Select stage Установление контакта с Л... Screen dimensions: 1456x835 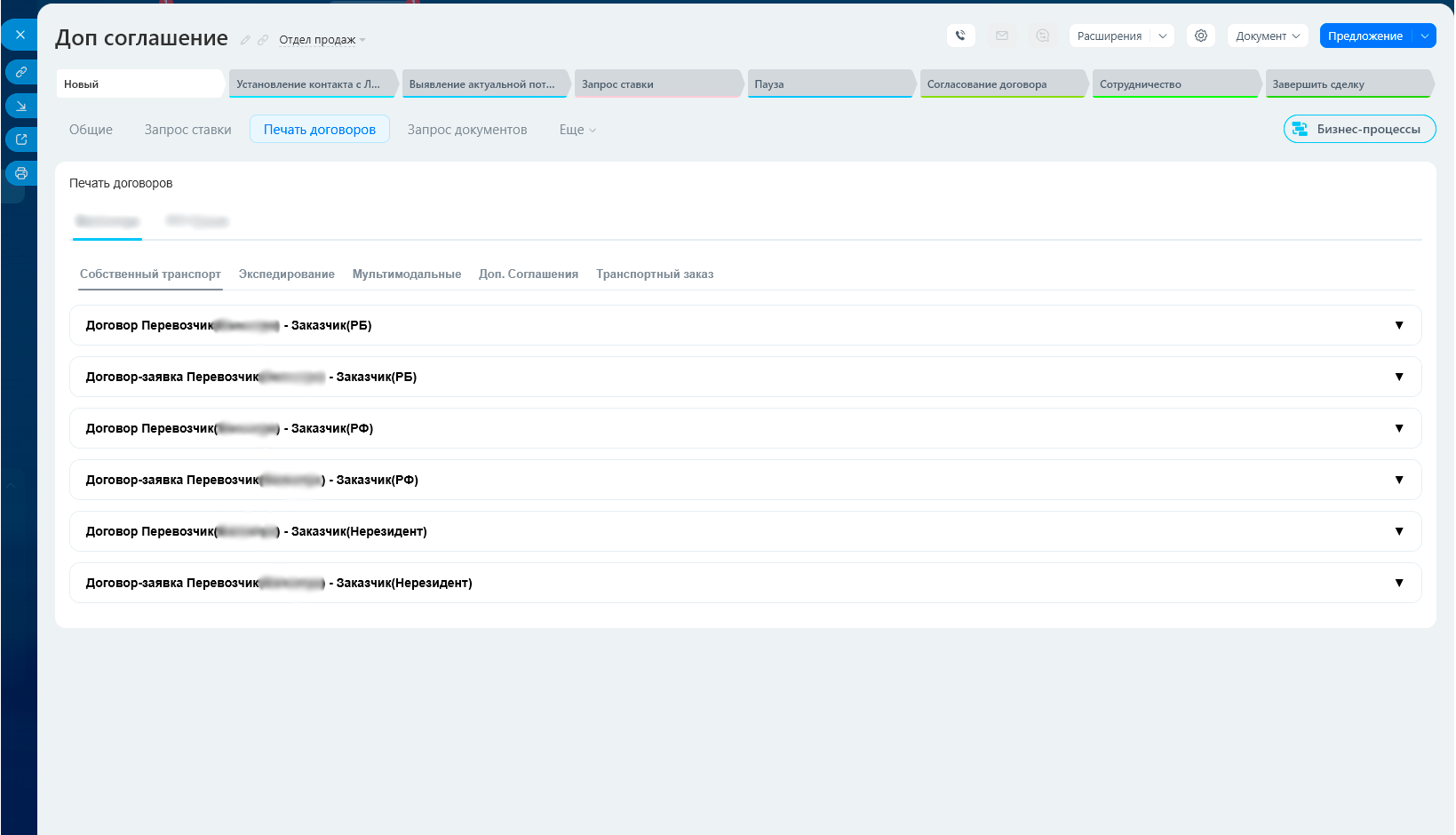(x=313, y=83)
